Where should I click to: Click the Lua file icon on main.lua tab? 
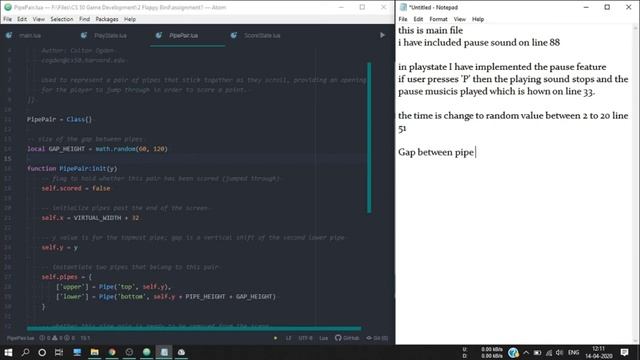(9, 36)
